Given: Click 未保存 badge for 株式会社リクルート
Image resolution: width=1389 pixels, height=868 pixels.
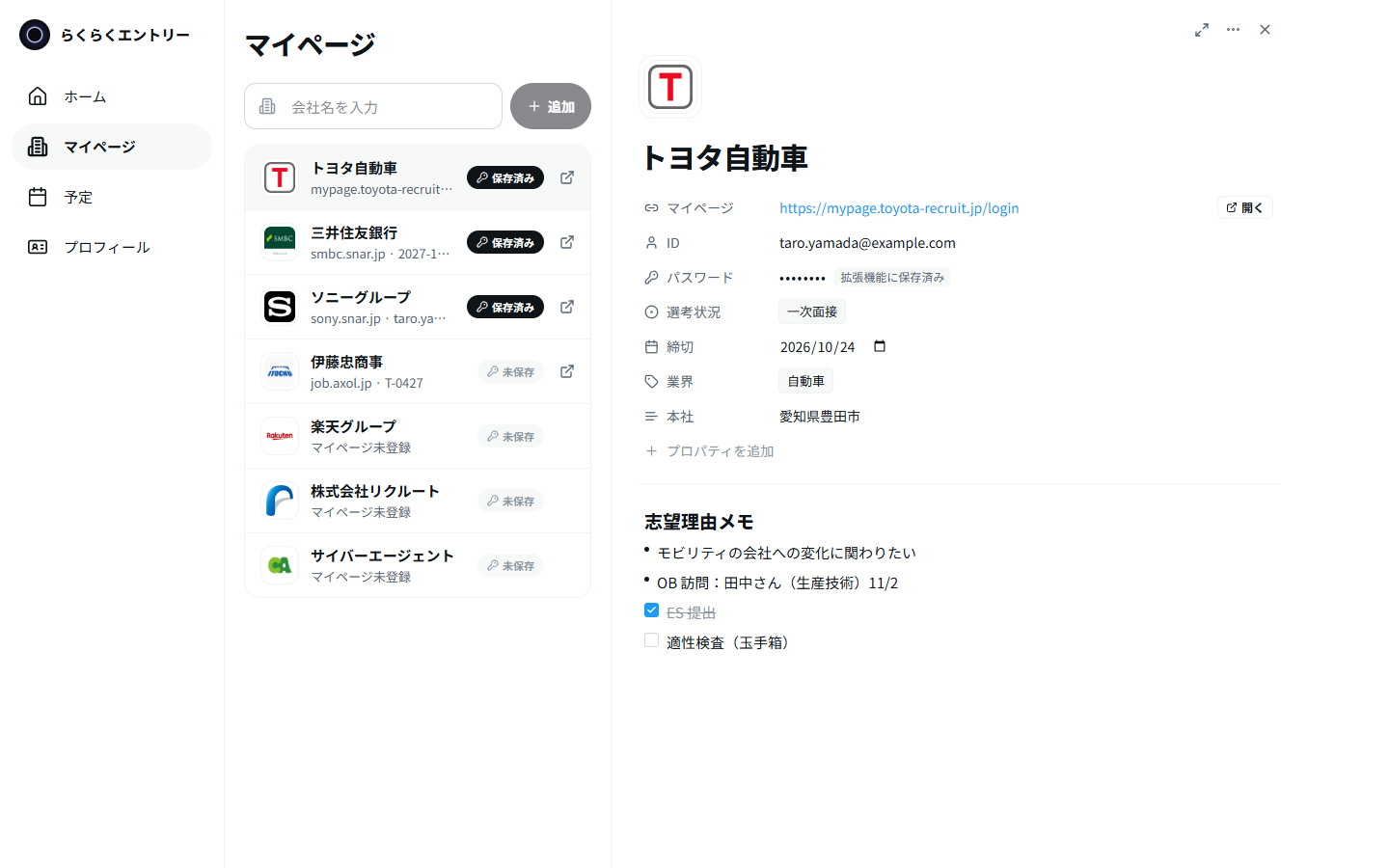Looking at the screenshot, I should coord(510,501).
